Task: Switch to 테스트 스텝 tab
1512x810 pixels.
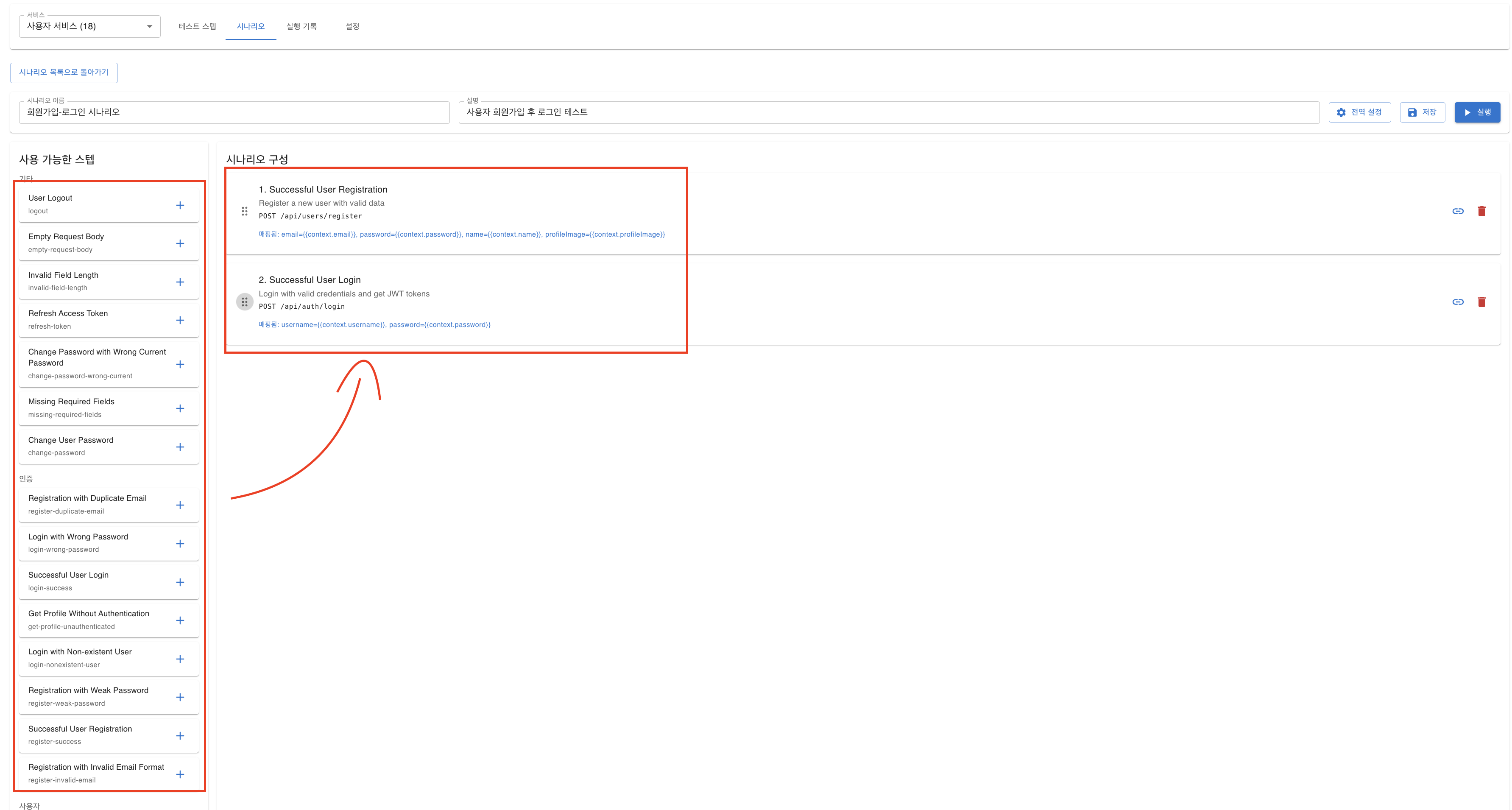Action: (x=197, y=26)
